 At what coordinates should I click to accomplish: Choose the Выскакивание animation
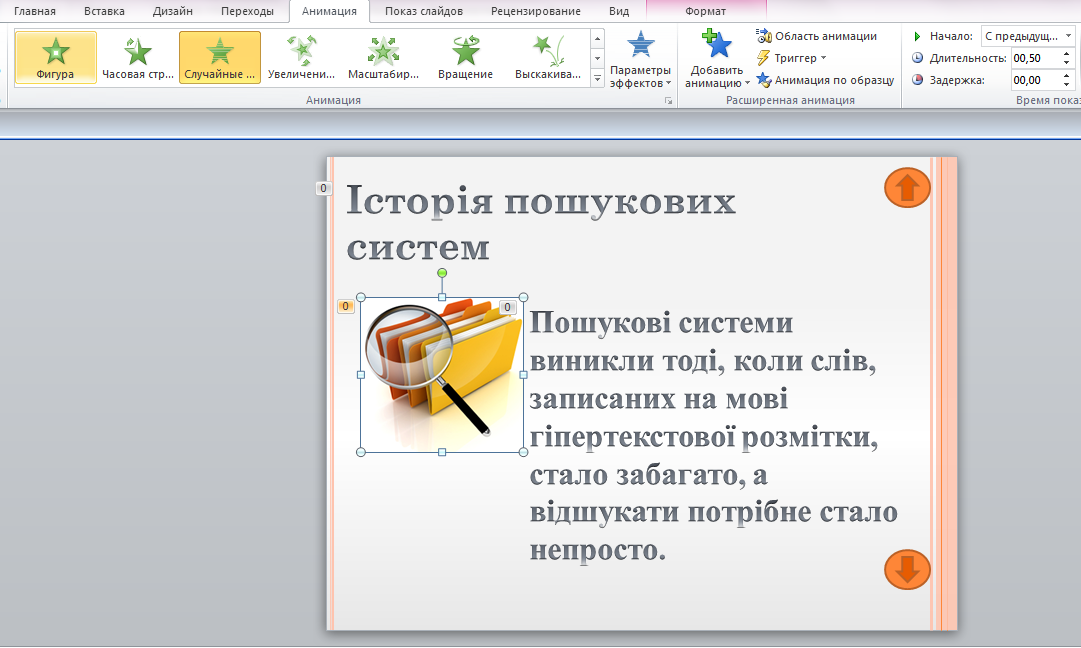coord(548,57)
